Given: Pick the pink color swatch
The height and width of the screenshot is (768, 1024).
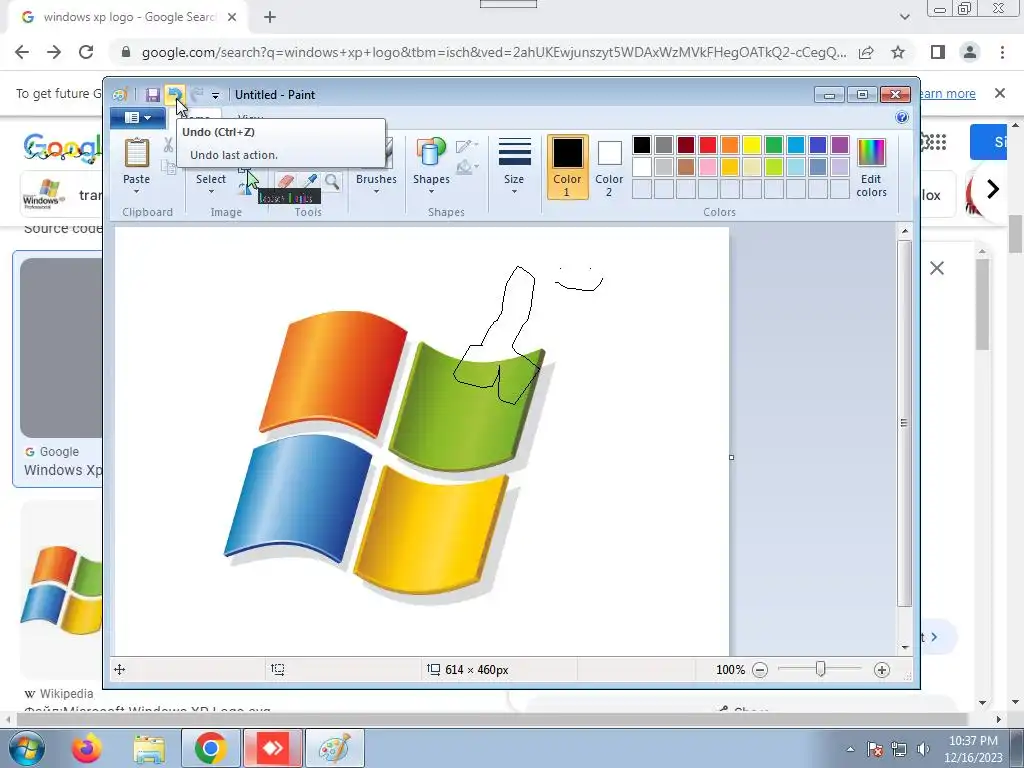Looking at the screenshot, I should click(x=708, y=167).
